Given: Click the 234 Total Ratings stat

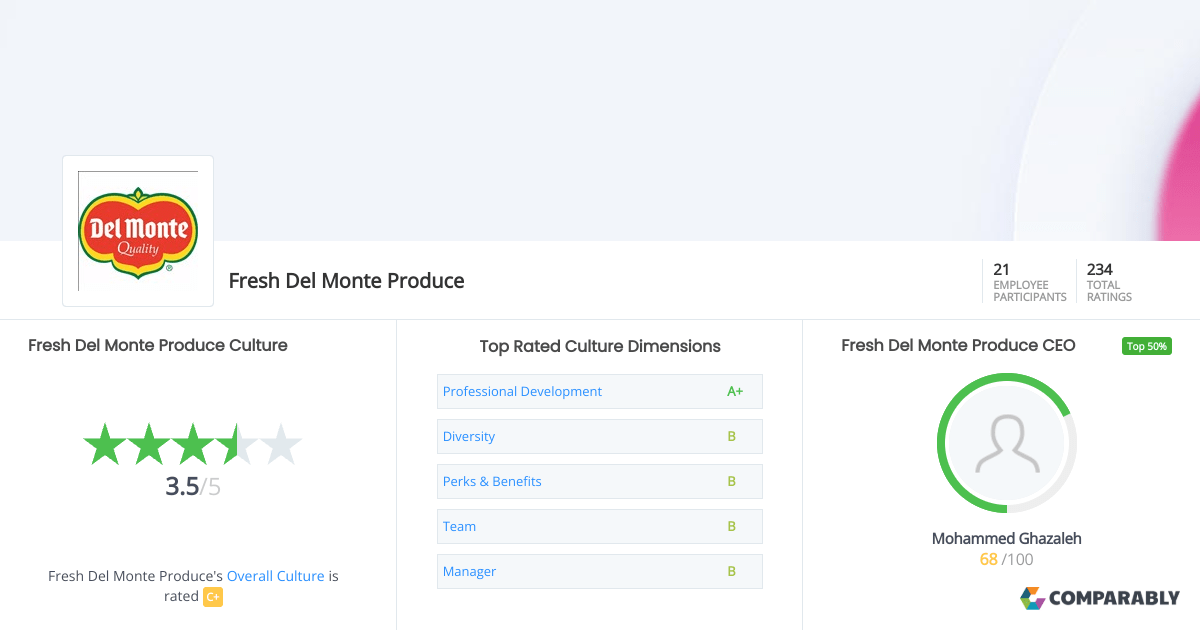Looking at the screenshot, I should coord(1110,282).
